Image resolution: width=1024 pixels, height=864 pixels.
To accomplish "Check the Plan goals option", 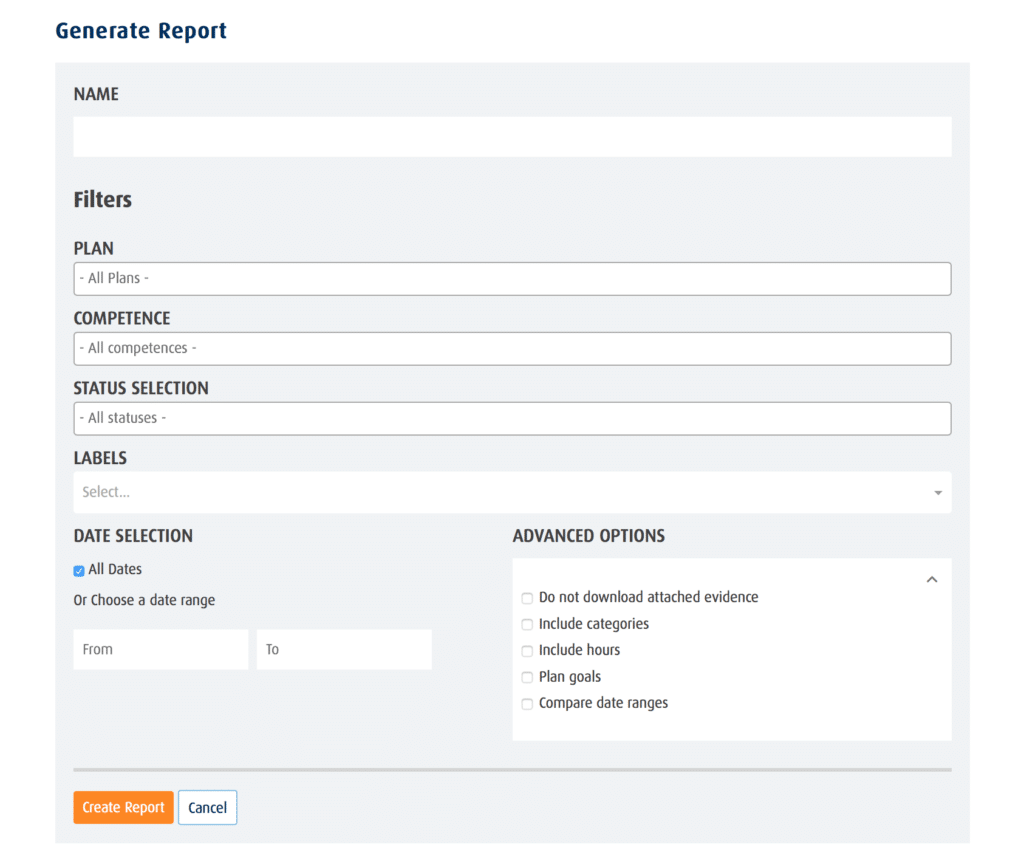I will pyautogui.click(x=527, y=677).
